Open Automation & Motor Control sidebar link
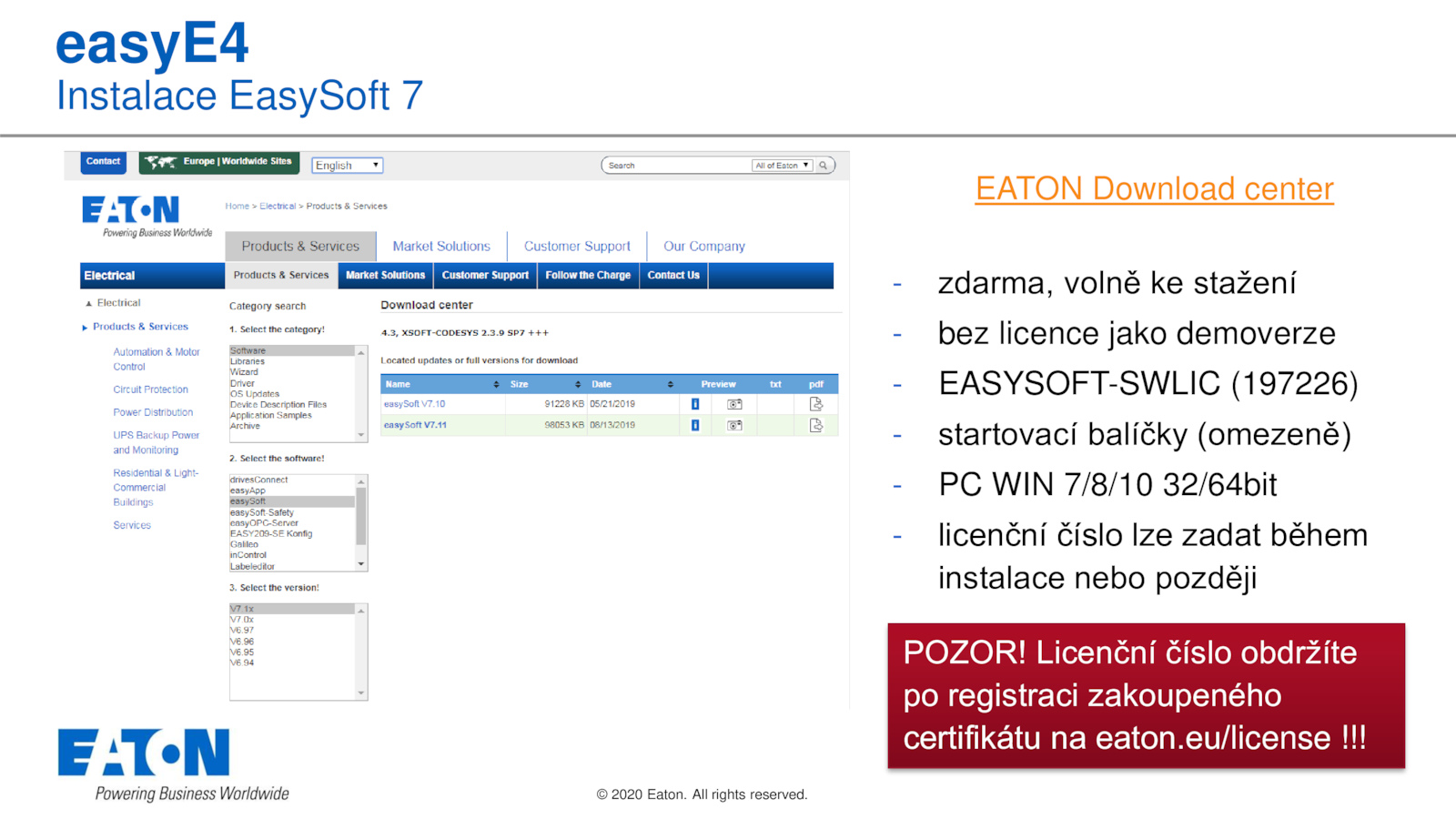Image resolution: width=1456 pixels, height=819 pixels. pos(157,359)
